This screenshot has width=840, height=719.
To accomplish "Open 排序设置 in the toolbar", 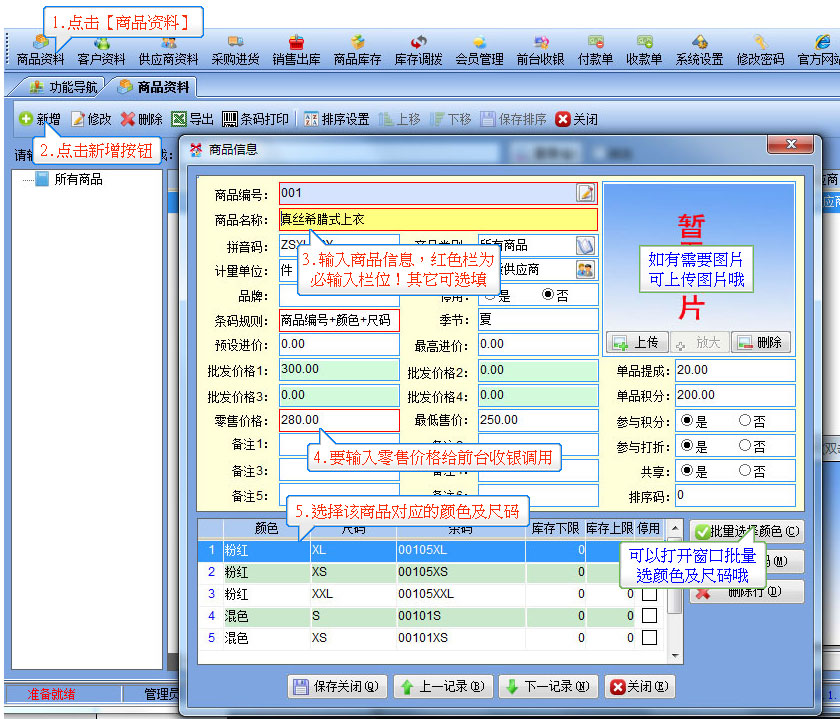I will (336, 119).
